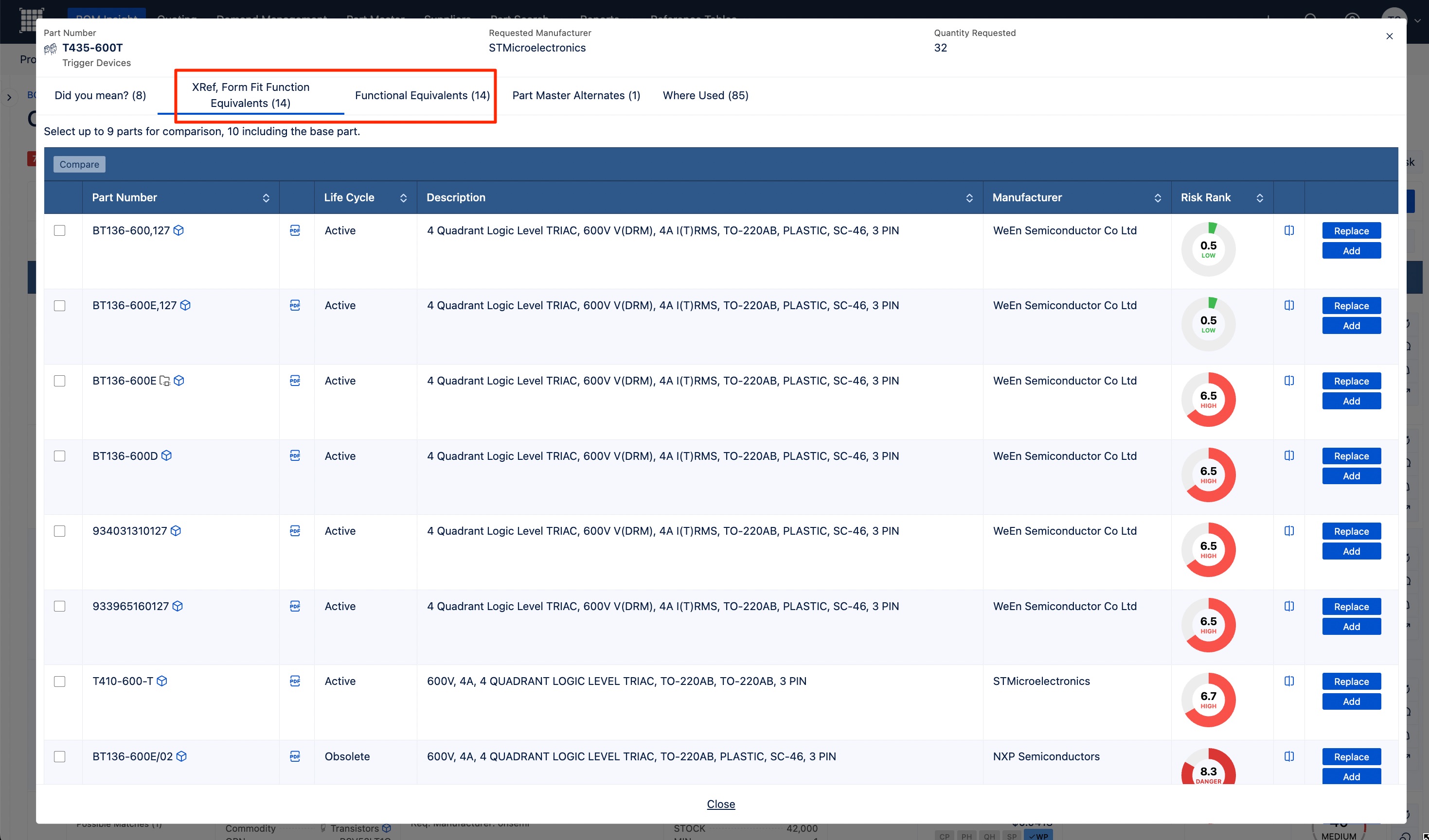Sort by Risk Rank column
The width and height of the screenshot is (1429, 840).
pyautogui.click(x=1259, y=198)
